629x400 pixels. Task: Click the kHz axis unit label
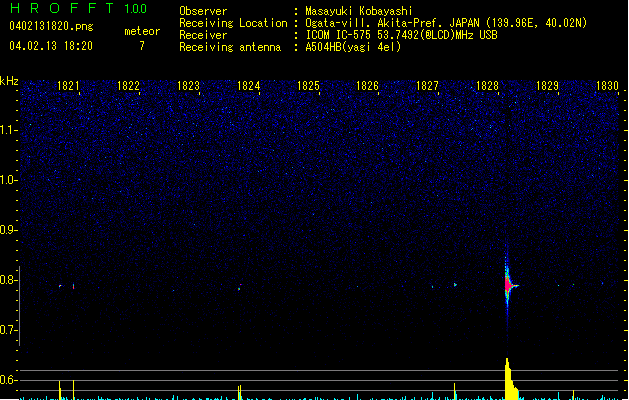click(9, 81)
